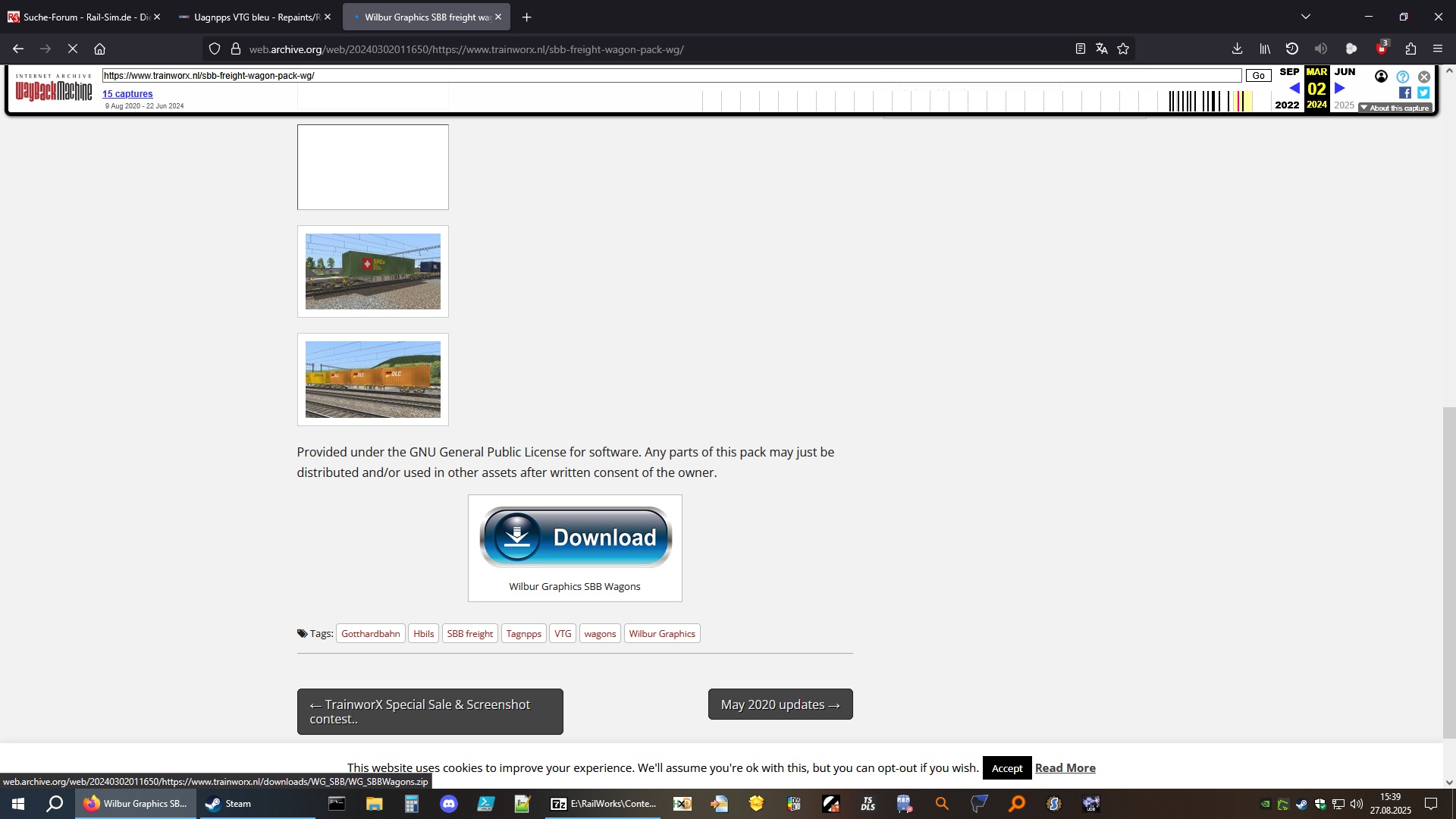Click the translate page icon
Screen dimensions: 1456x819
[1102, 49]
